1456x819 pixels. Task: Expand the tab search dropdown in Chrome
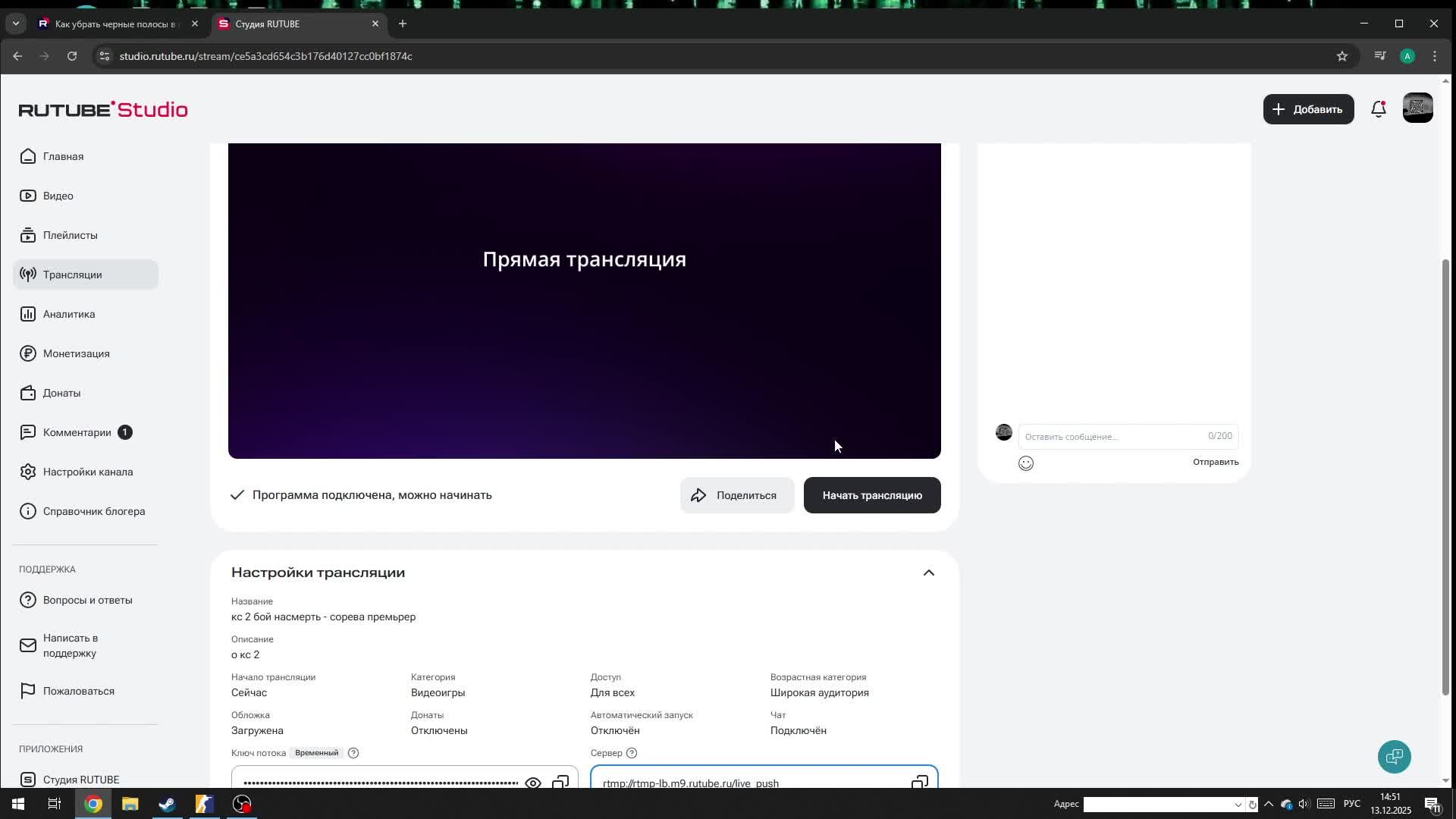(x=16, y=24)
